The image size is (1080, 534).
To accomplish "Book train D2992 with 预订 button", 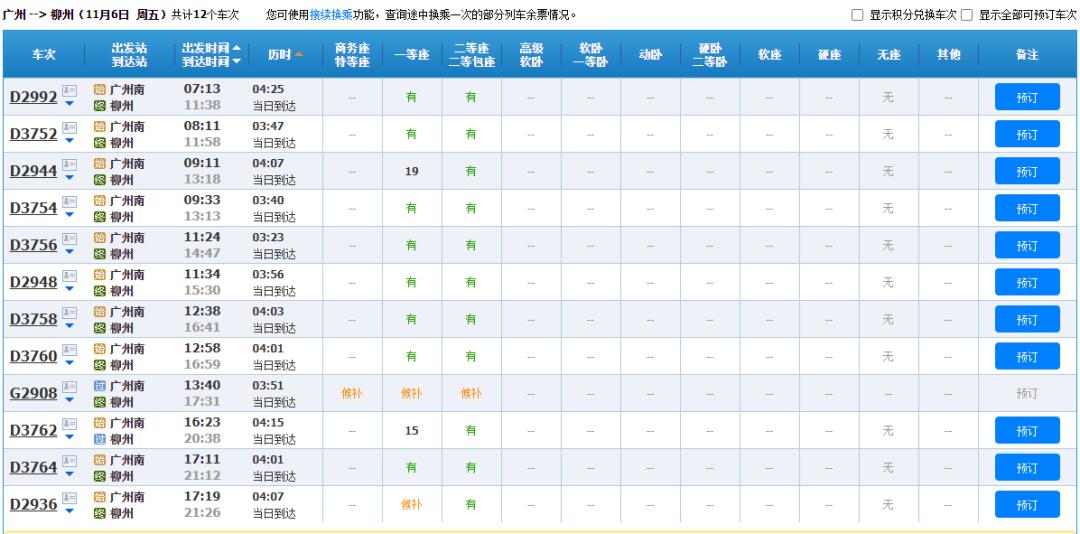I will click(x=1027, y=97).
